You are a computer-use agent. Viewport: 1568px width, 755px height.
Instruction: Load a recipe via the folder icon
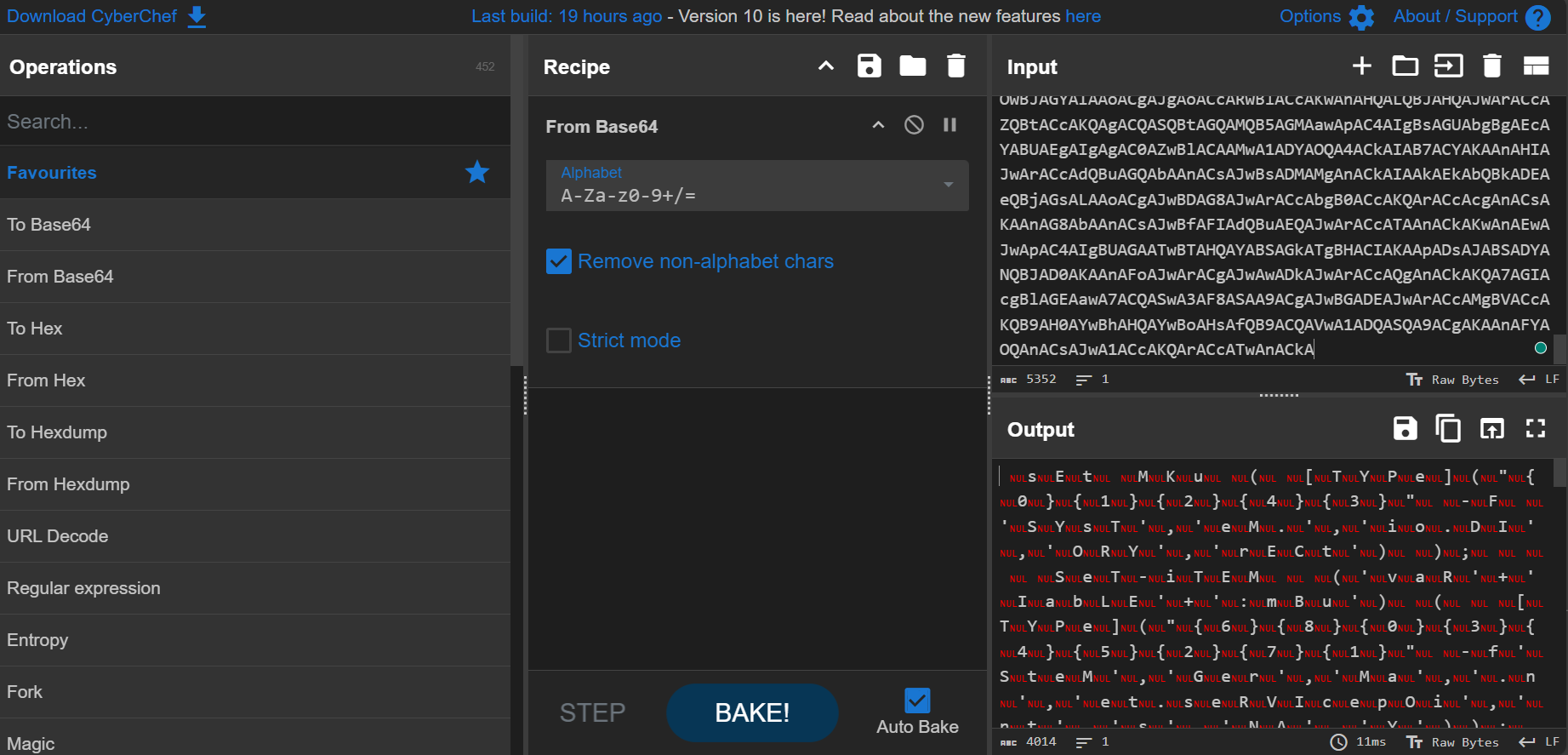pyautogui.click(x=913, y=66)
